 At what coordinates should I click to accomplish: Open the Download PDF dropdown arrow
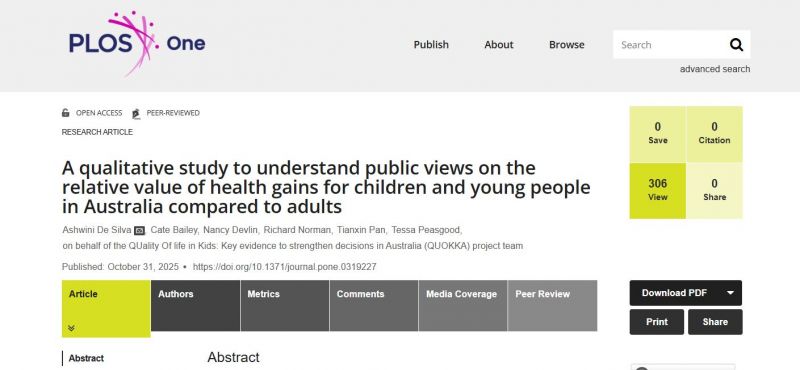point(731,293)
